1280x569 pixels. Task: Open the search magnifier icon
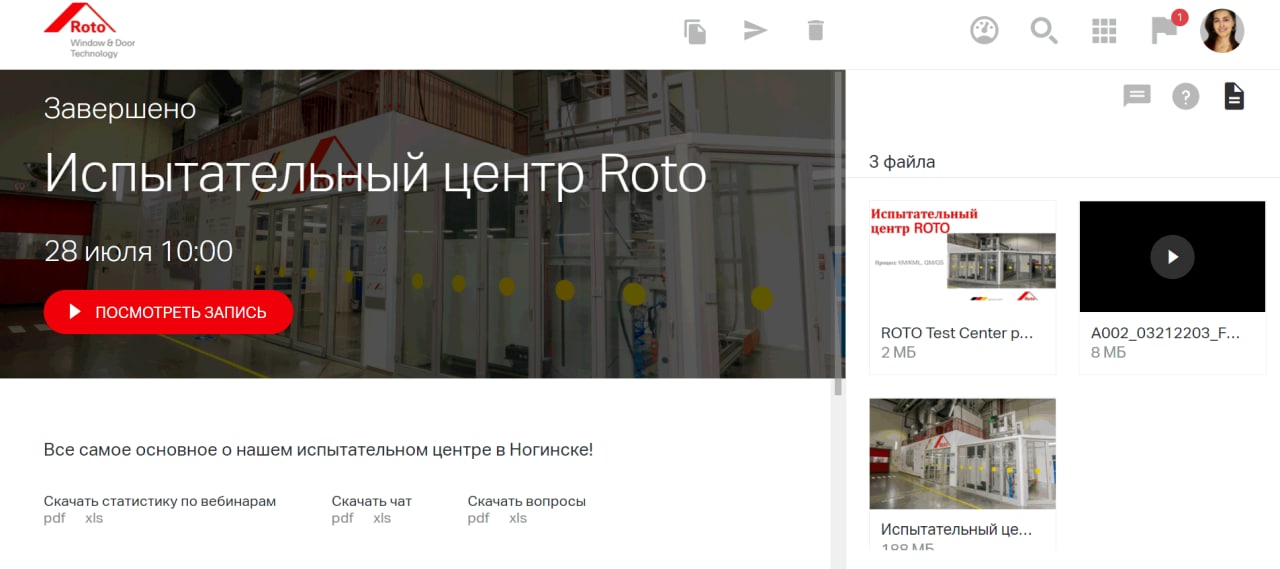[x=1044, y=31]
